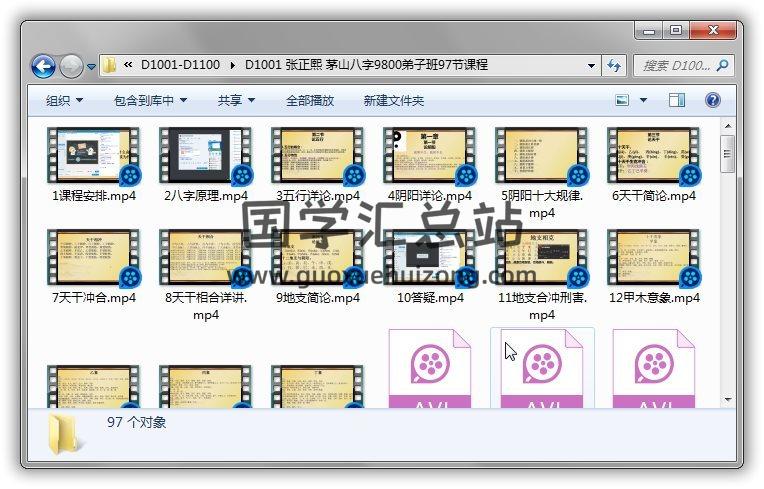Select the 5阴阳十大规律.mp4 thumbnail
This screenshot has height=489, width=764.
pyautogui.click(x=541, y=155)
